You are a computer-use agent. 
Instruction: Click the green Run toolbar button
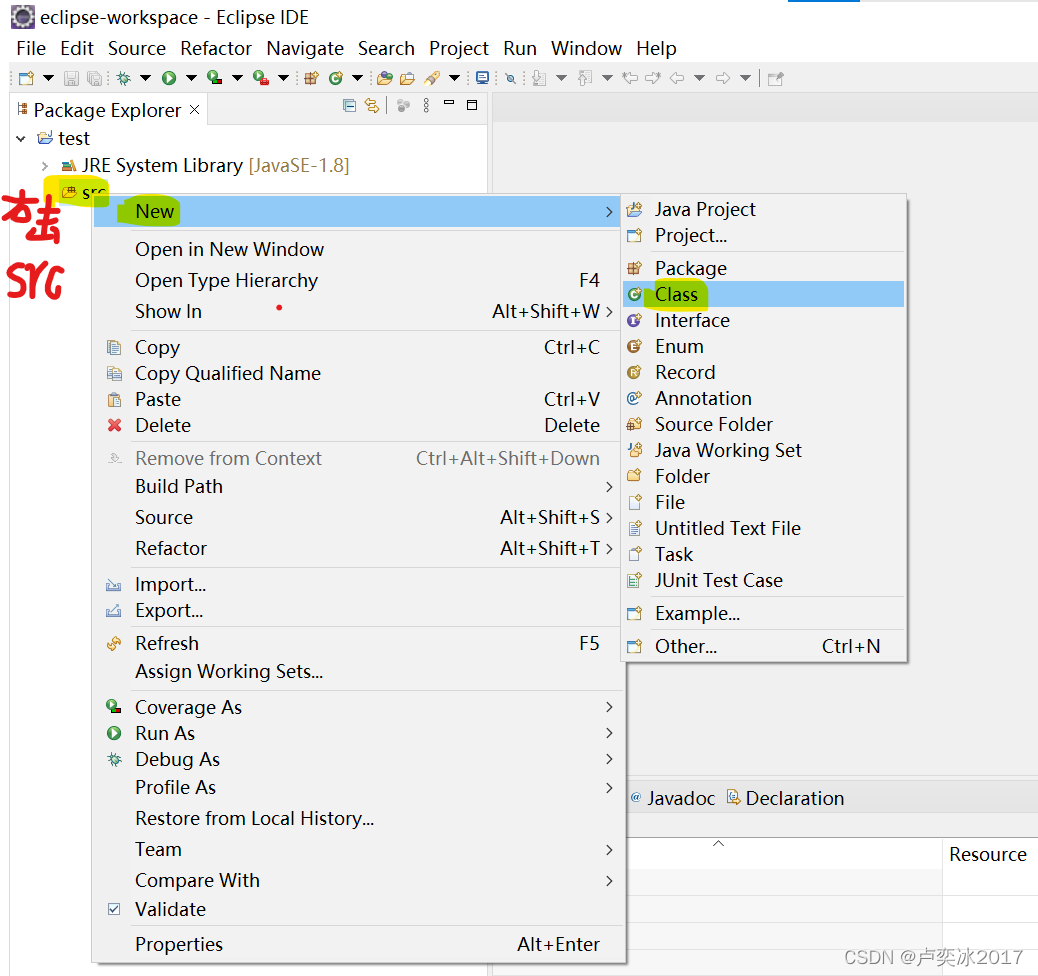pos(169,78)
